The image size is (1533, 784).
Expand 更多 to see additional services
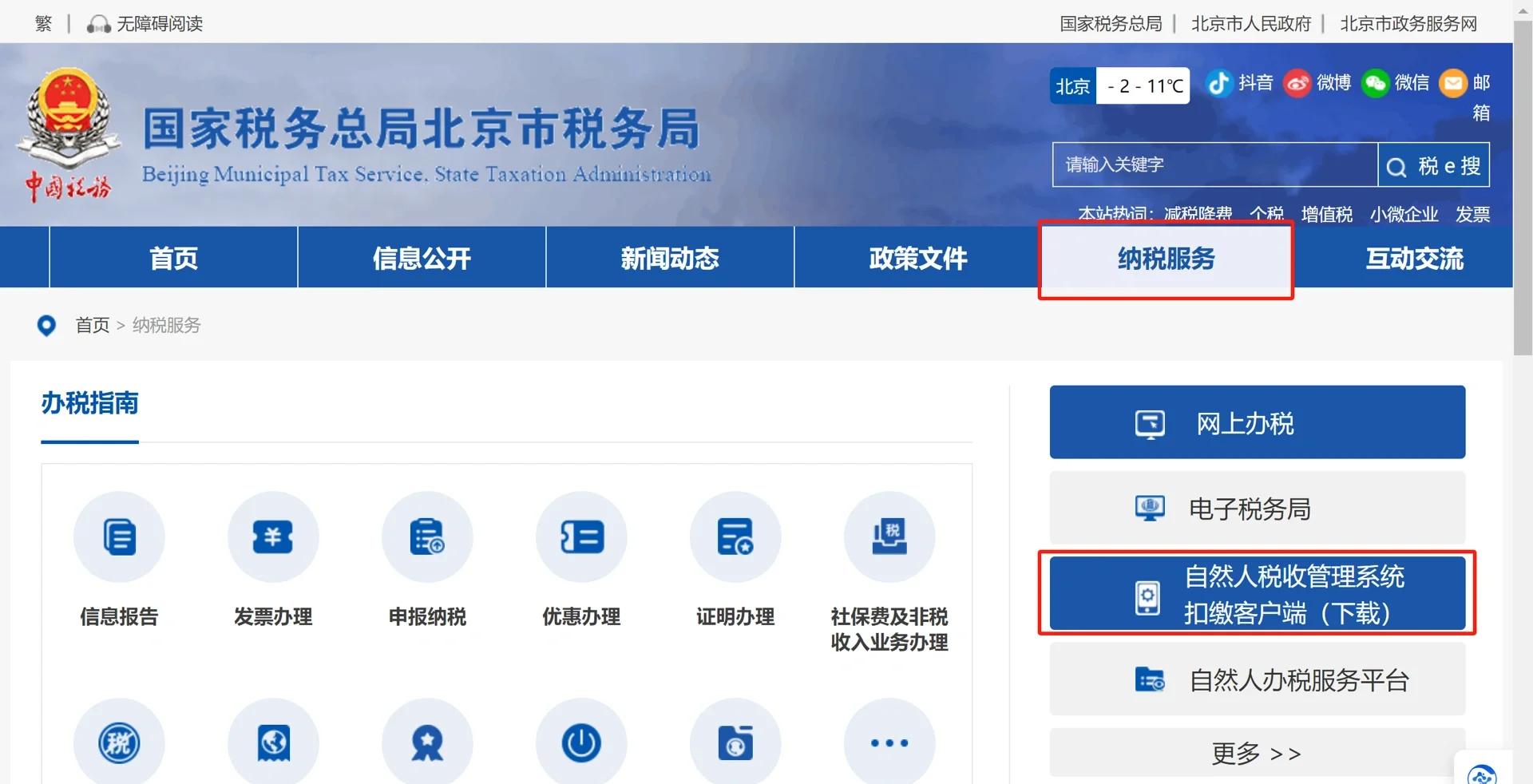click(1257, 752)
